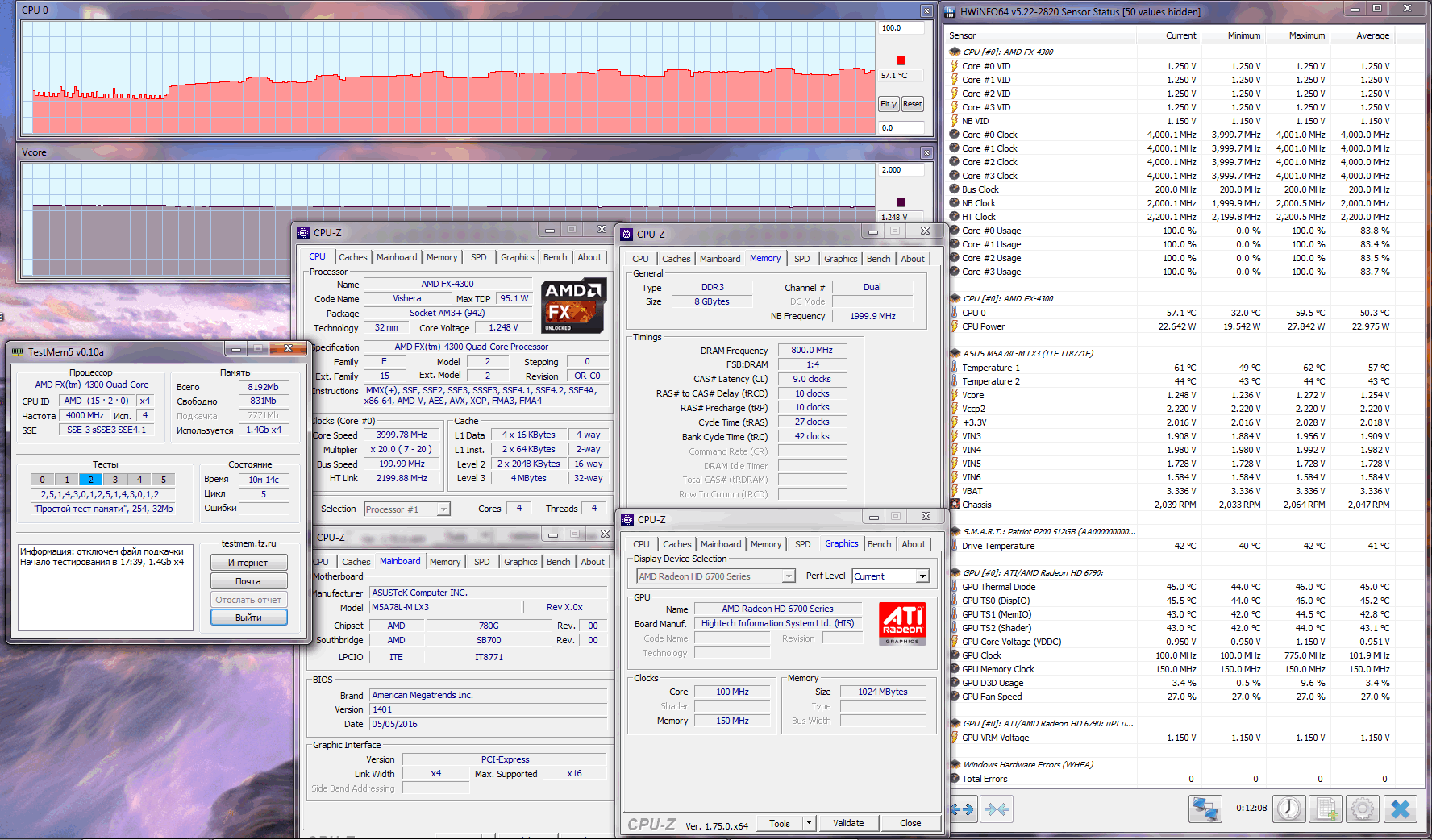The height and width of the screenshot is (840, 1432).
Task: Click thermometer icon beside CPU 0 temperature row
Action: (x=955, y=313)
